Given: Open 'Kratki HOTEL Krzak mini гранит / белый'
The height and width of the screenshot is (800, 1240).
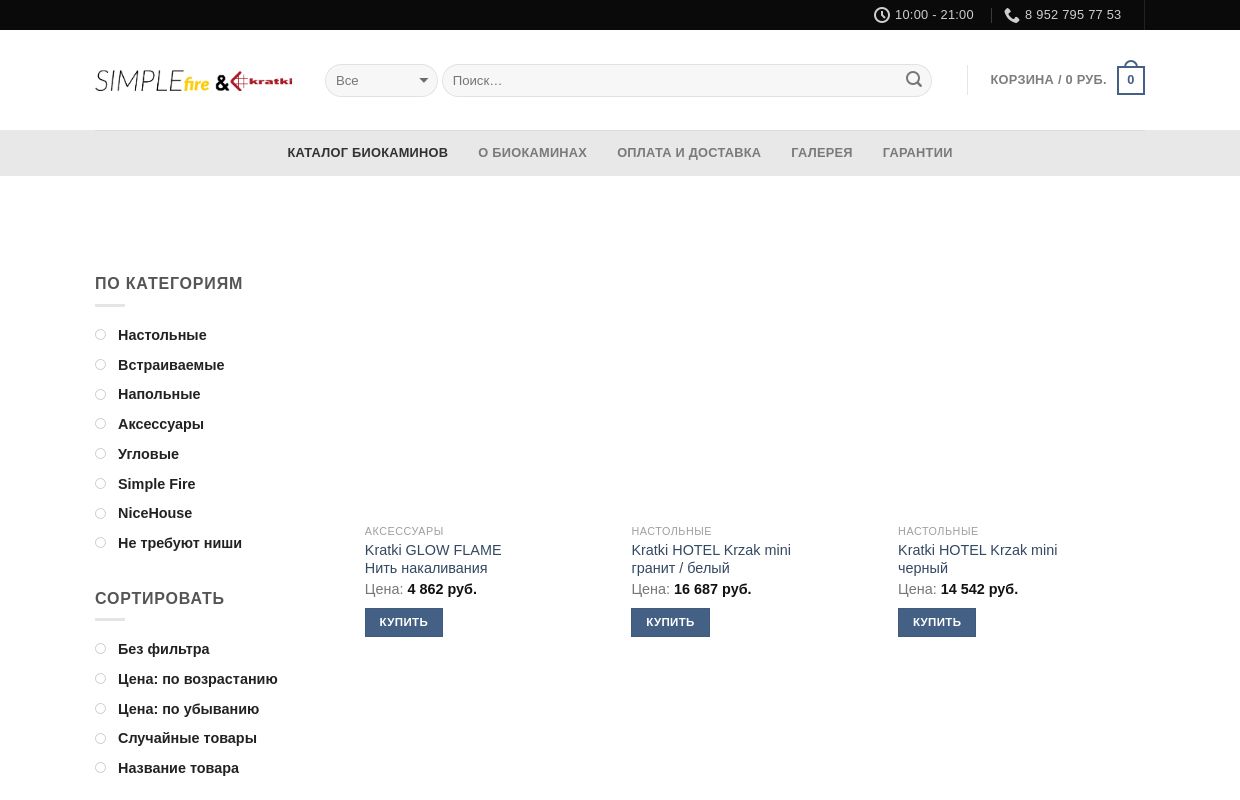Looking at the screenshot, I should coord(711,559).
